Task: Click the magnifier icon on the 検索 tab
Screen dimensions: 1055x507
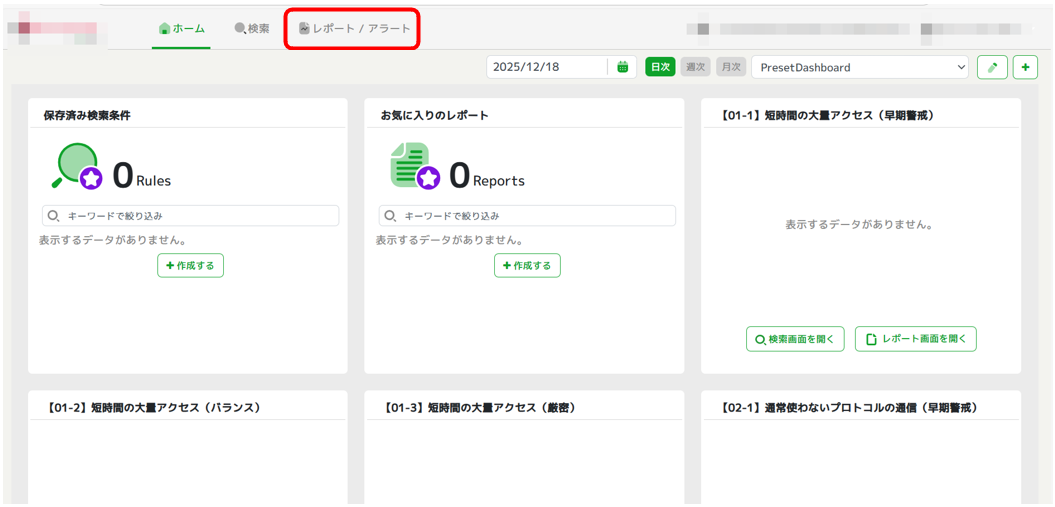Action: (x=240, y=29)
